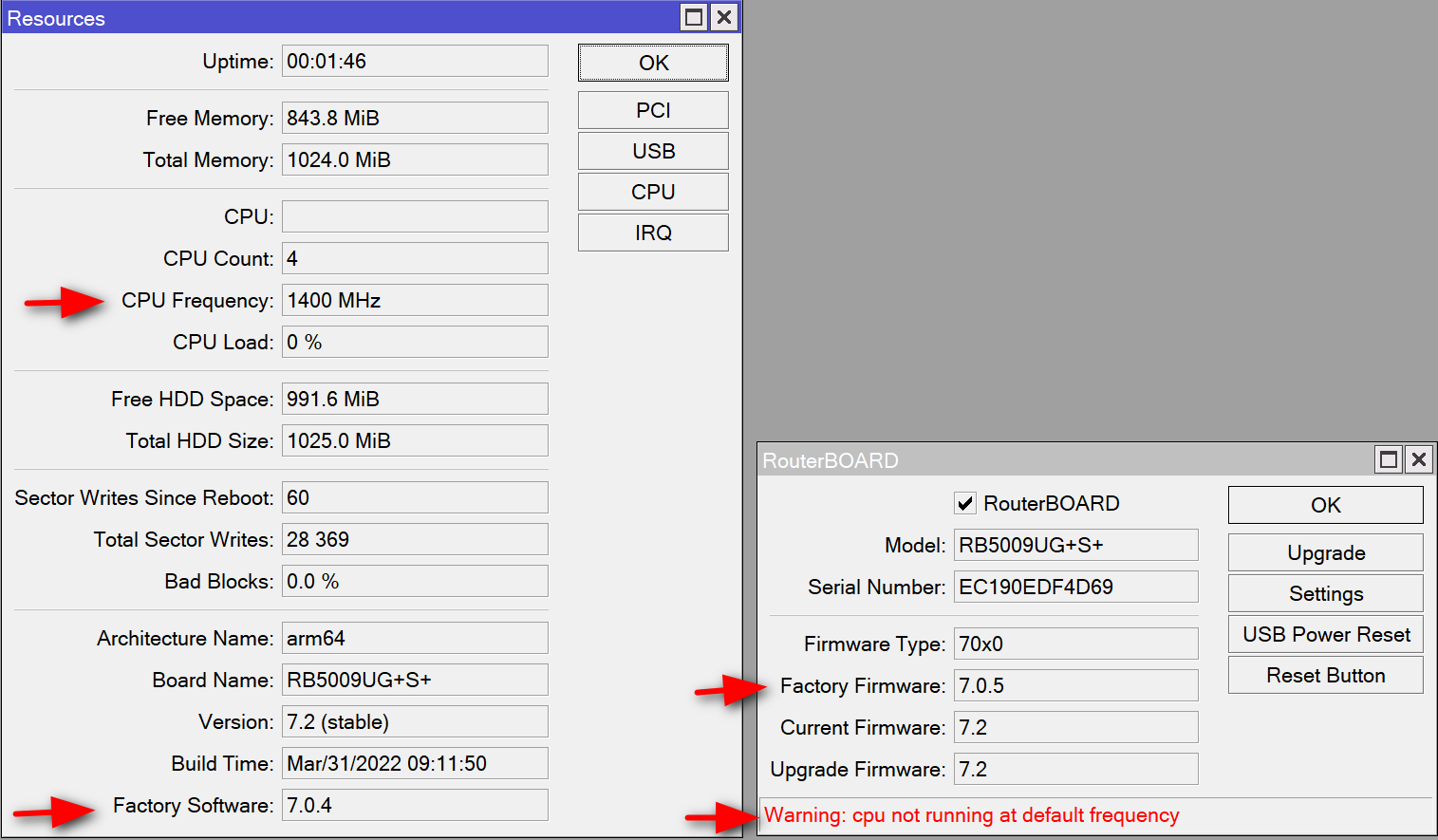
Task: Open the USB devices list
Action: point(653,151)
